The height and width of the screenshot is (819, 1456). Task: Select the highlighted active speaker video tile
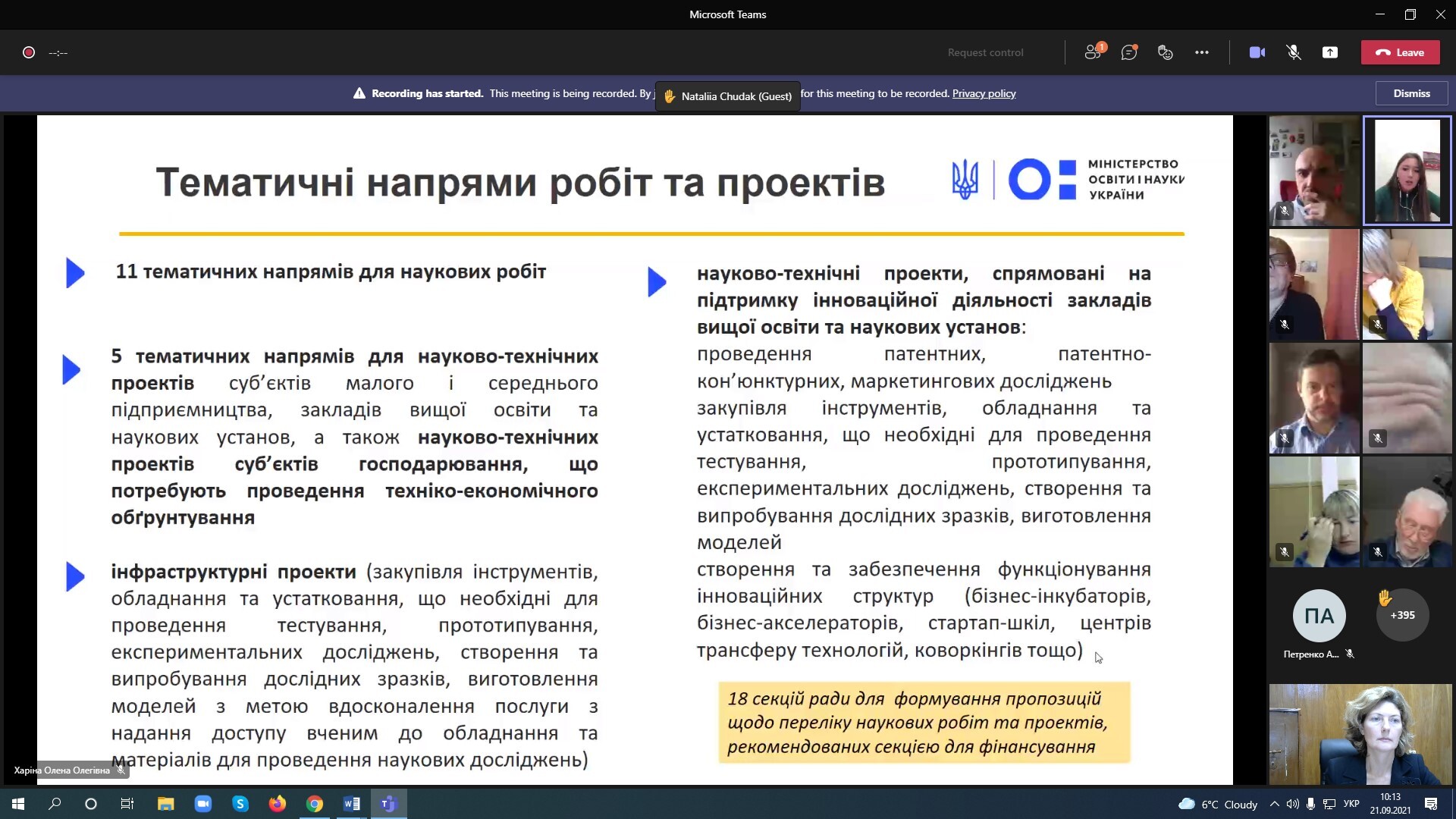pos(1407,171)
